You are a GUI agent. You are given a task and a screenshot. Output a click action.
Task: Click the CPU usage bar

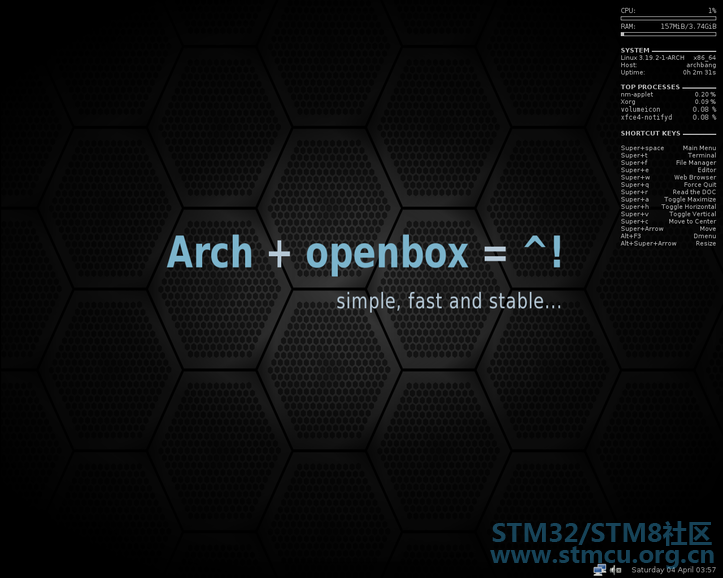668,18
